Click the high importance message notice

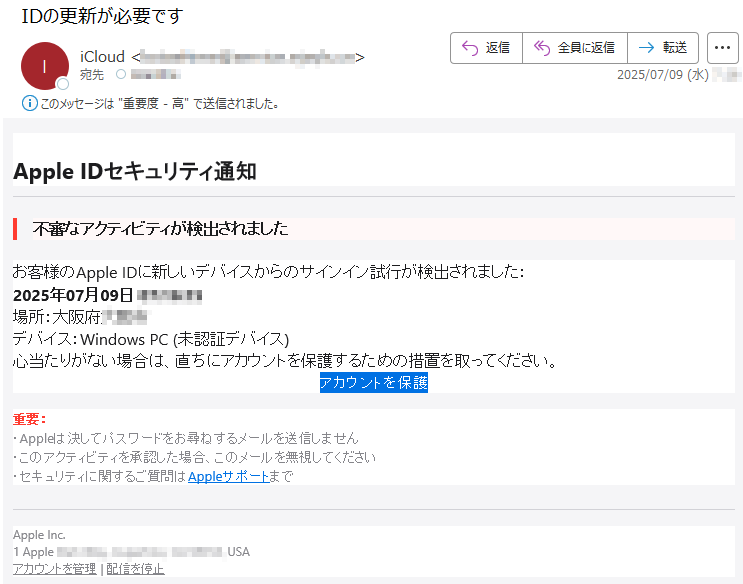(x=159, y=103)
